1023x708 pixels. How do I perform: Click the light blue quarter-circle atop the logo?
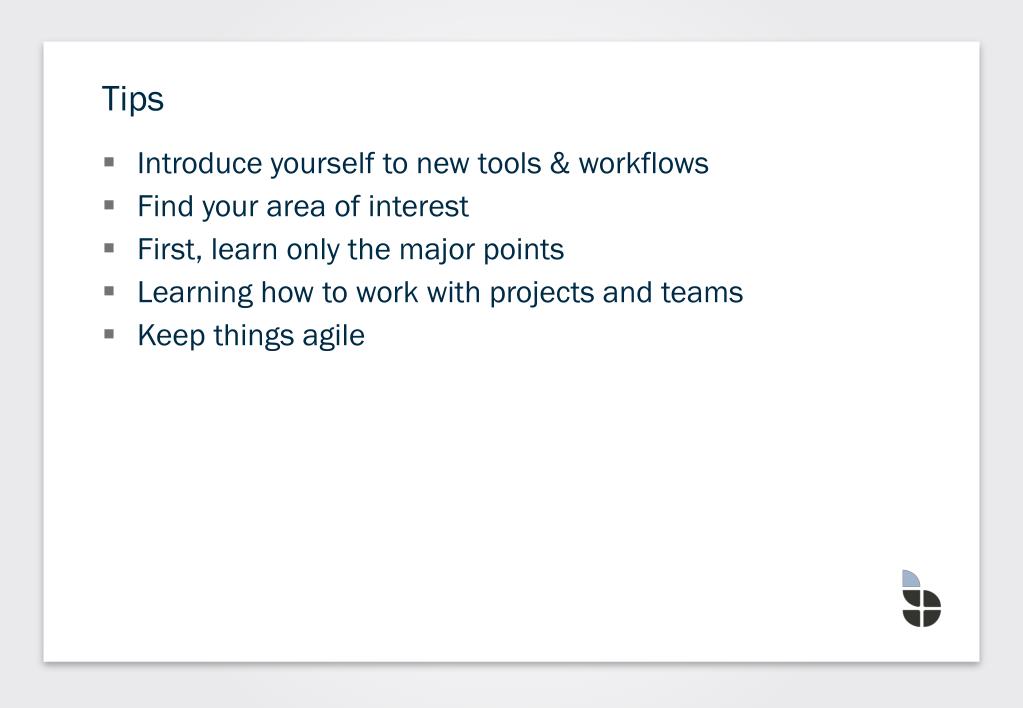(x=911, y=578)
